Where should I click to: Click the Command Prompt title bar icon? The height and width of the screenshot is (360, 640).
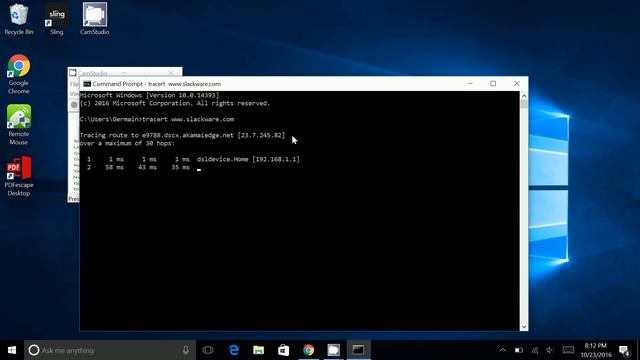[x=87, y=84]
